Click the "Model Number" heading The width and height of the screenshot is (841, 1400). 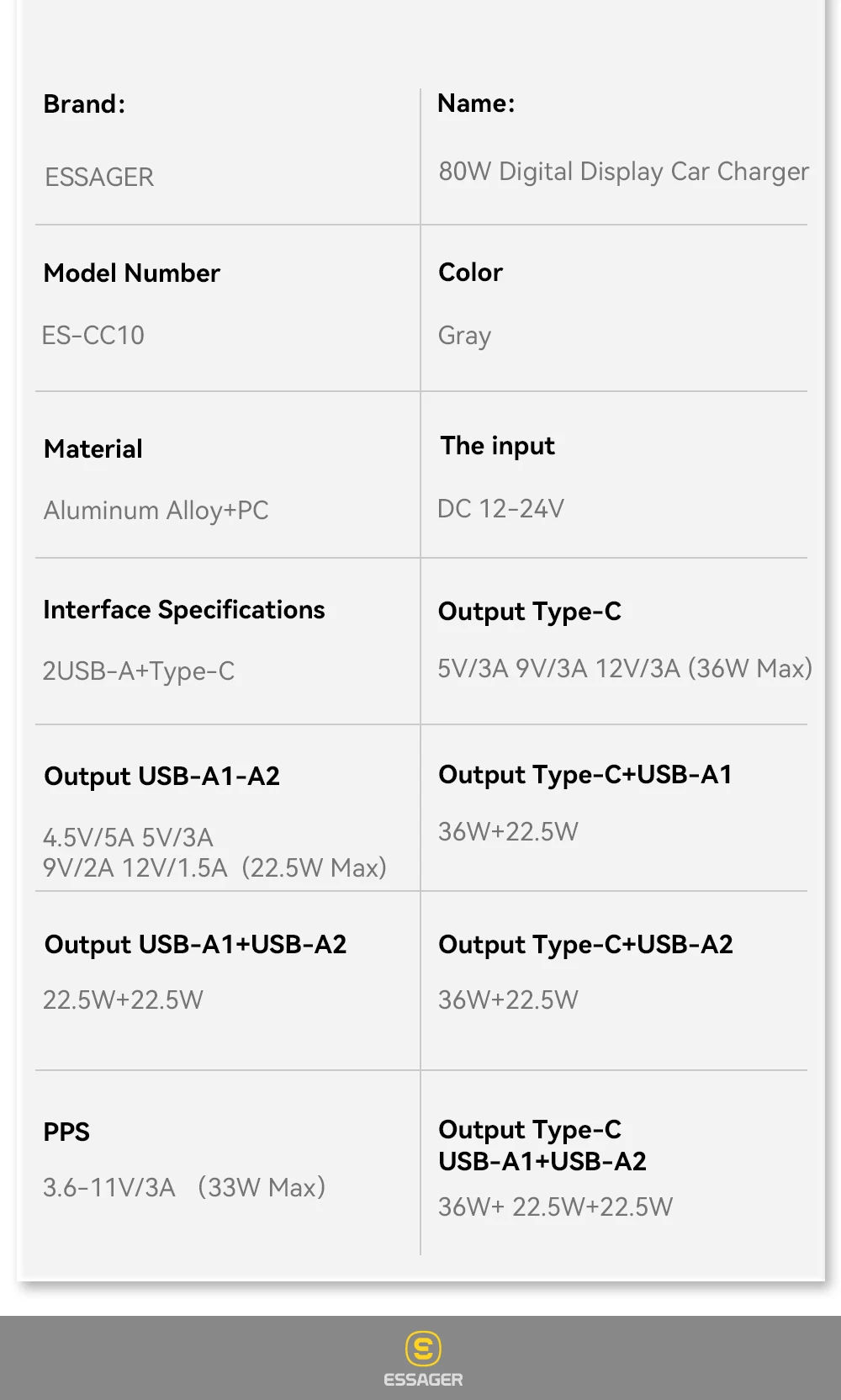tap(132, 273)
